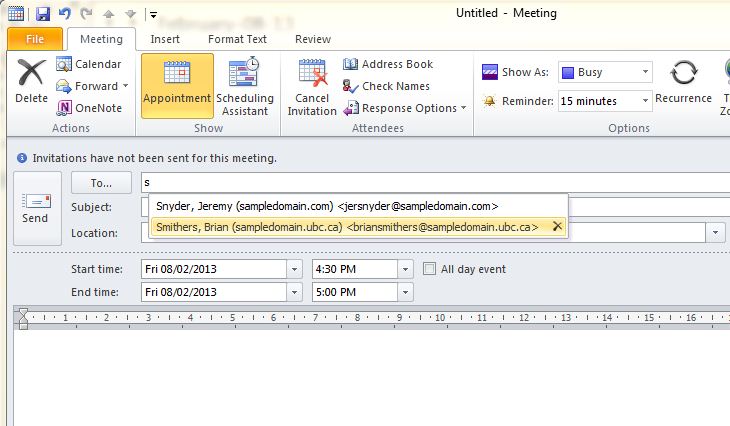Save the meeting using the floppy icon
The image size is (730, 426).
pos(42,13)
